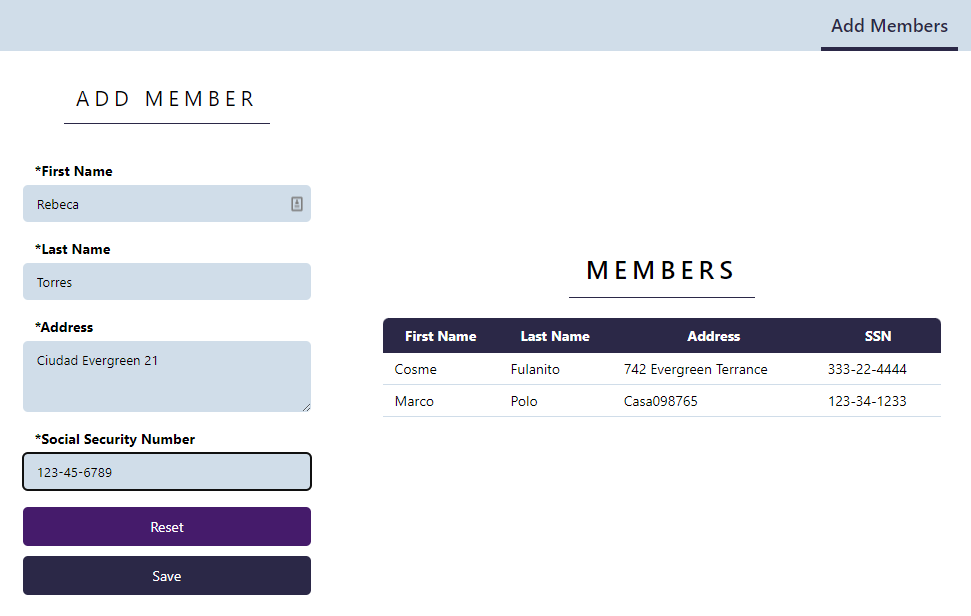
Task: Click the Save button
Action: pos(166,576)
